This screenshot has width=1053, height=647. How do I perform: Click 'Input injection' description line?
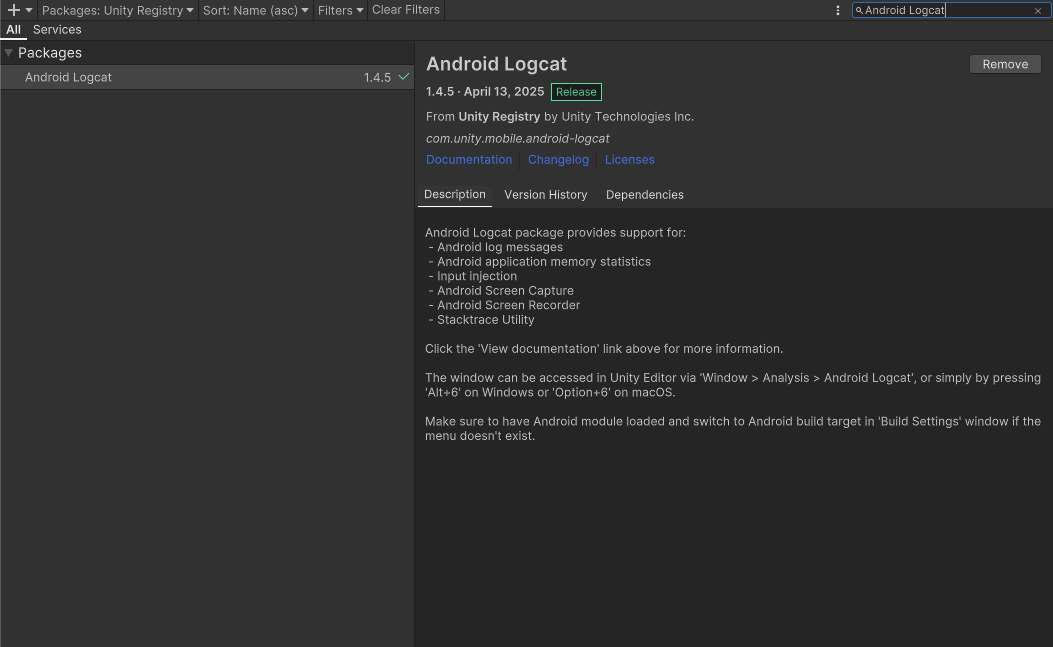(473, 276)
